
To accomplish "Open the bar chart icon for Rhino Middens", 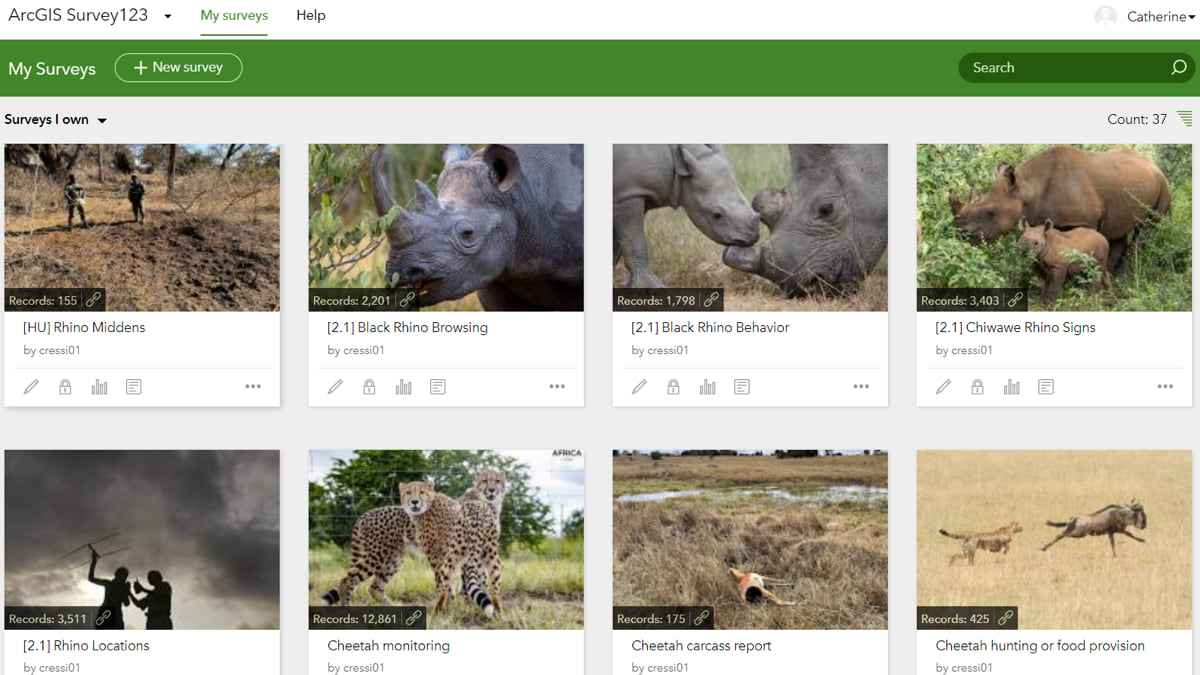I will pos(100,387).
